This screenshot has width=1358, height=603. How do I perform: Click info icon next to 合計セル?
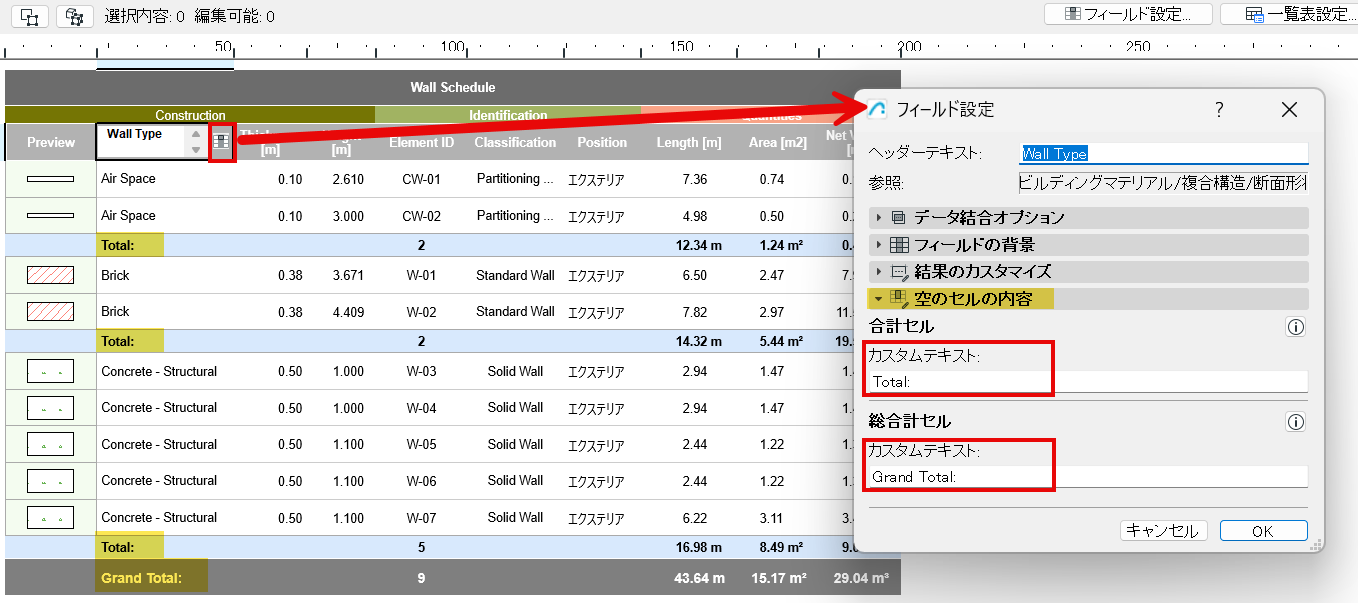click(x=1296, y=327)
